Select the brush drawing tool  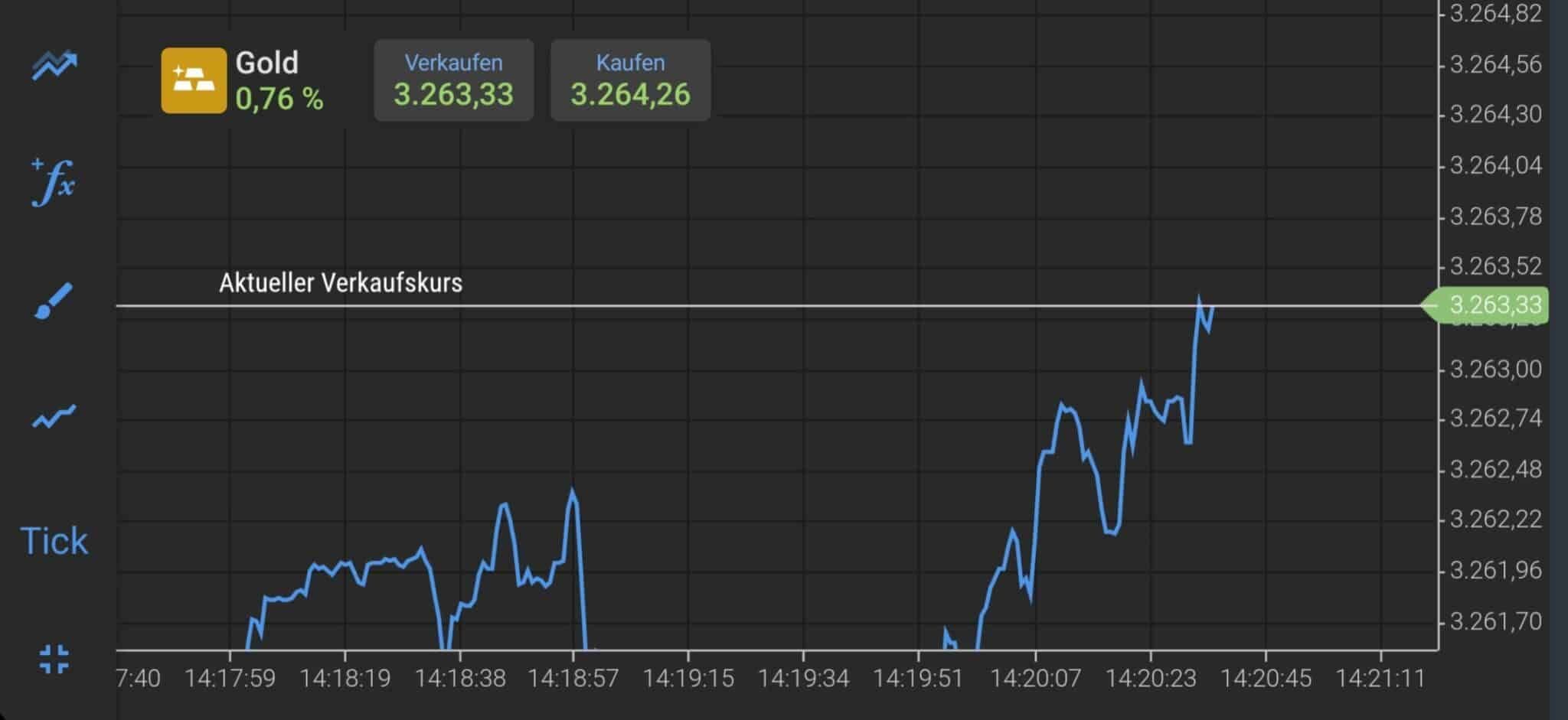coord(54,301)
